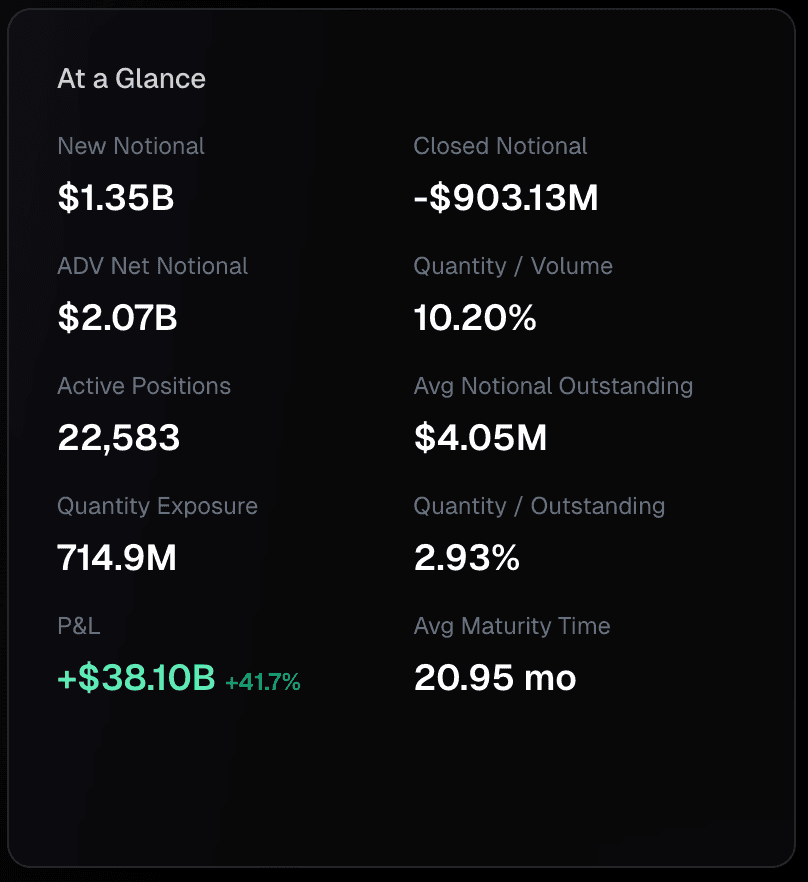Click the green +$38.10B P&L value

pyautogui.click(x=136, y=678)
